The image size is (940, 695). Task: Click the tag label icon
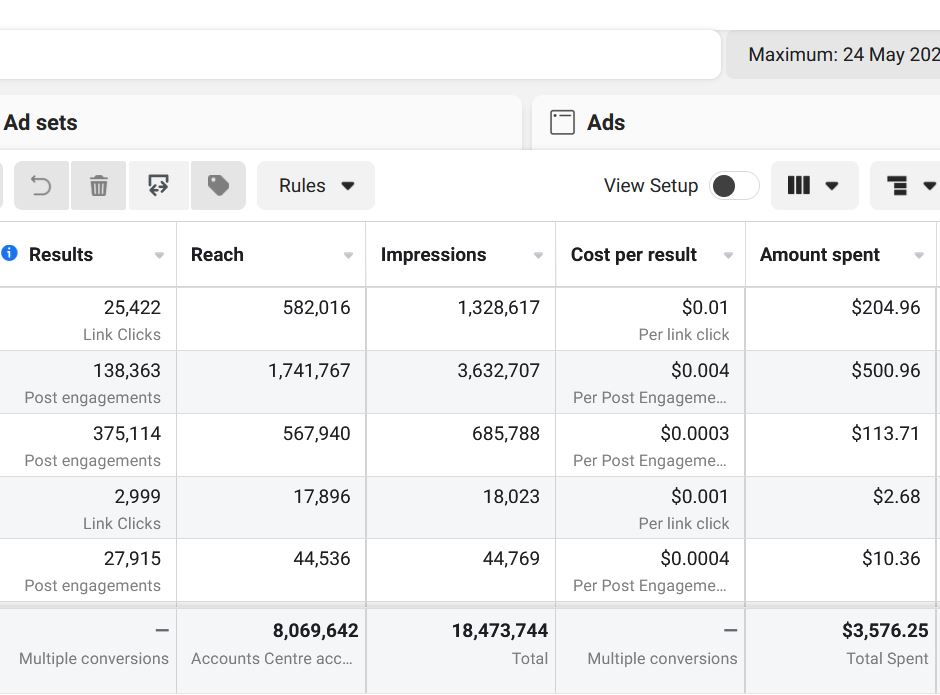(x=218, y=186)
